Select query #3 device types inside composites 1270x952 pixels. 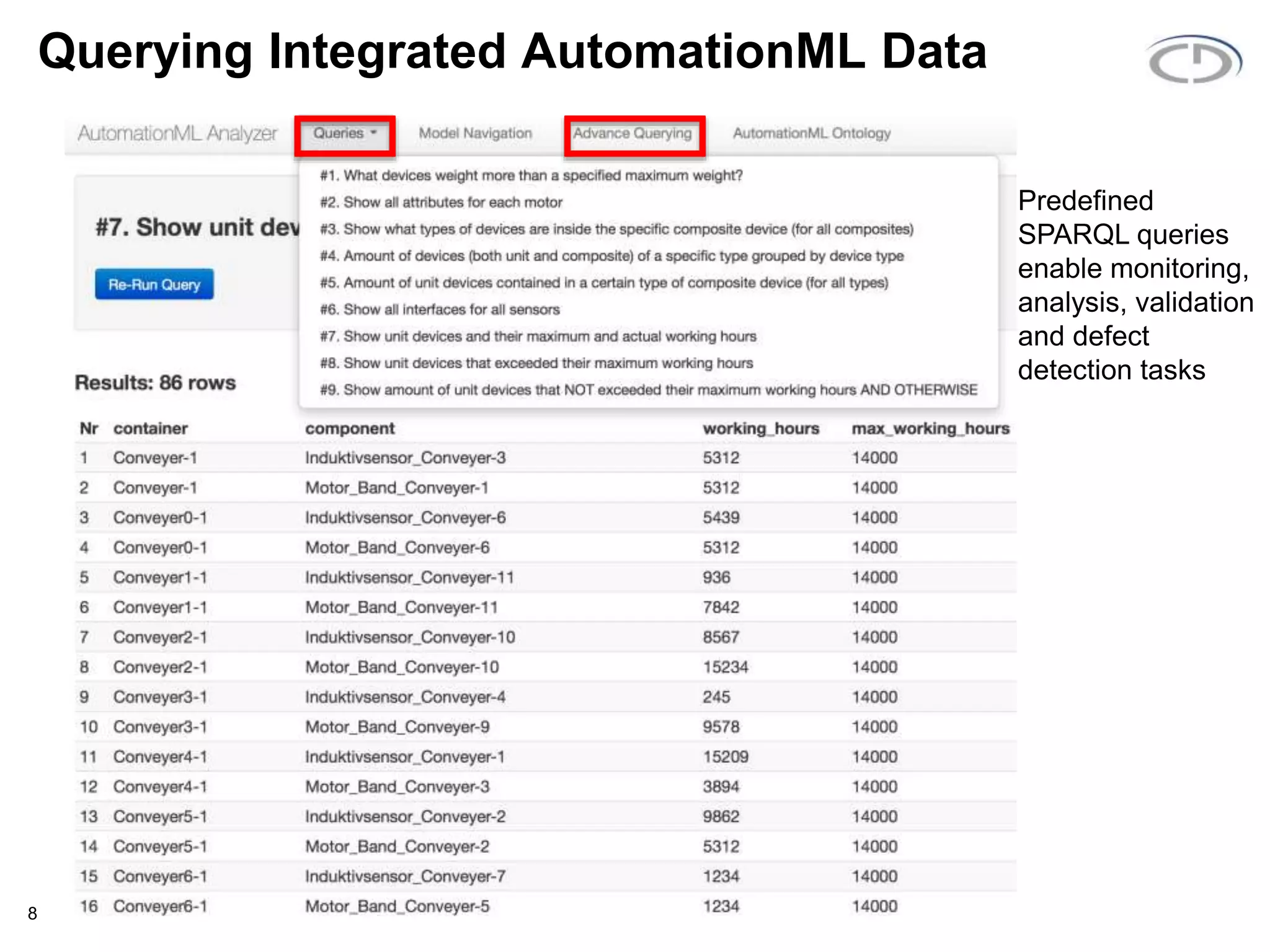[617, 229]
